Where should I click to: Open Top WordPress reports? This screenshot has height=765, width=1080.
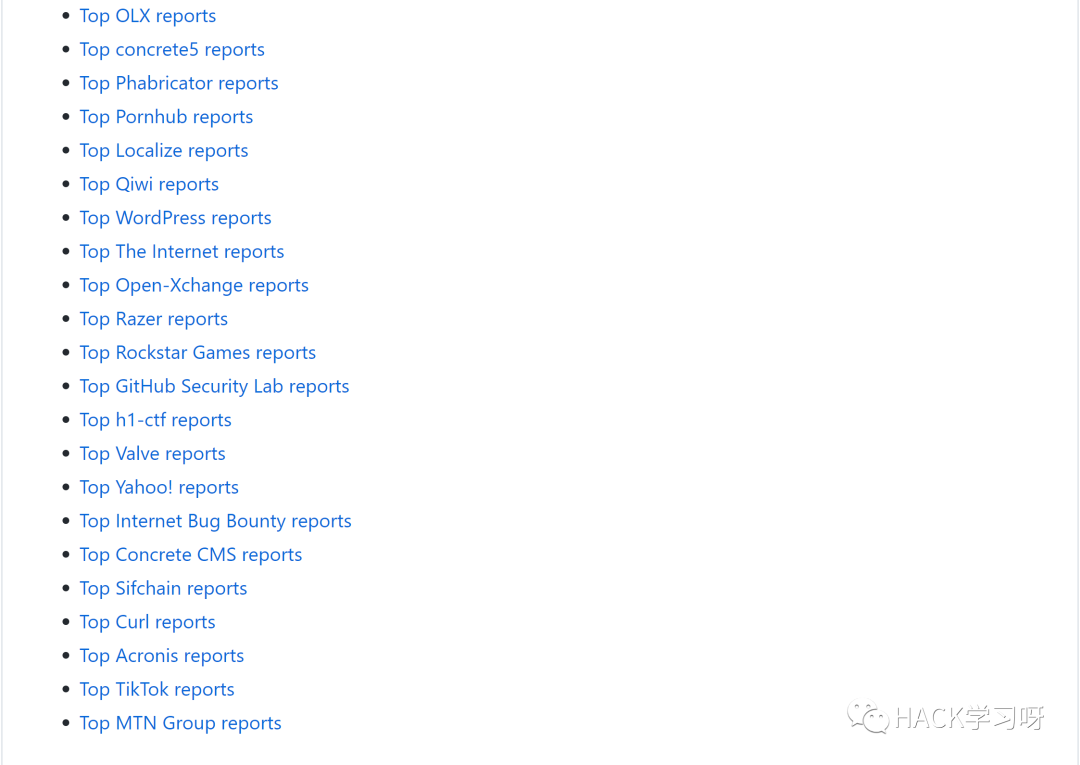tap(175, 218)
